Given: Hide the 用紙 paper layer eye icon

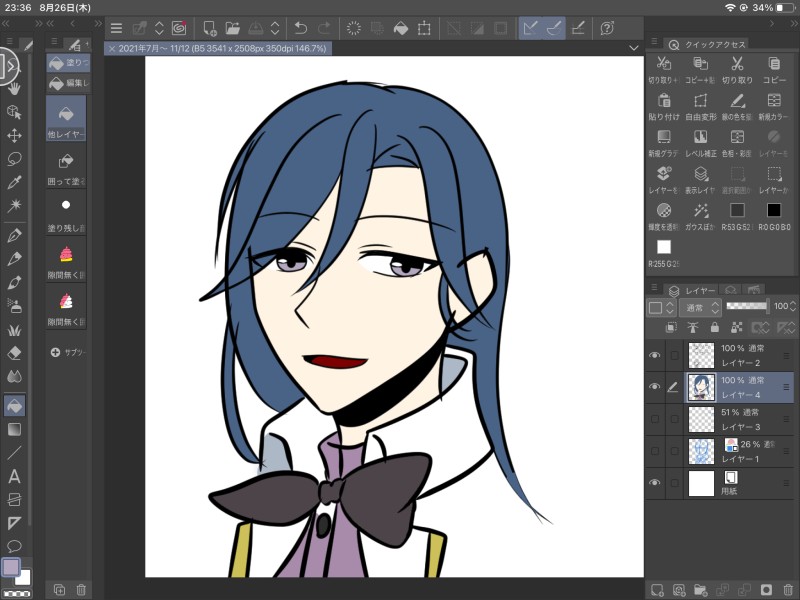Looking at the screenshot, I should coord(655,483).
